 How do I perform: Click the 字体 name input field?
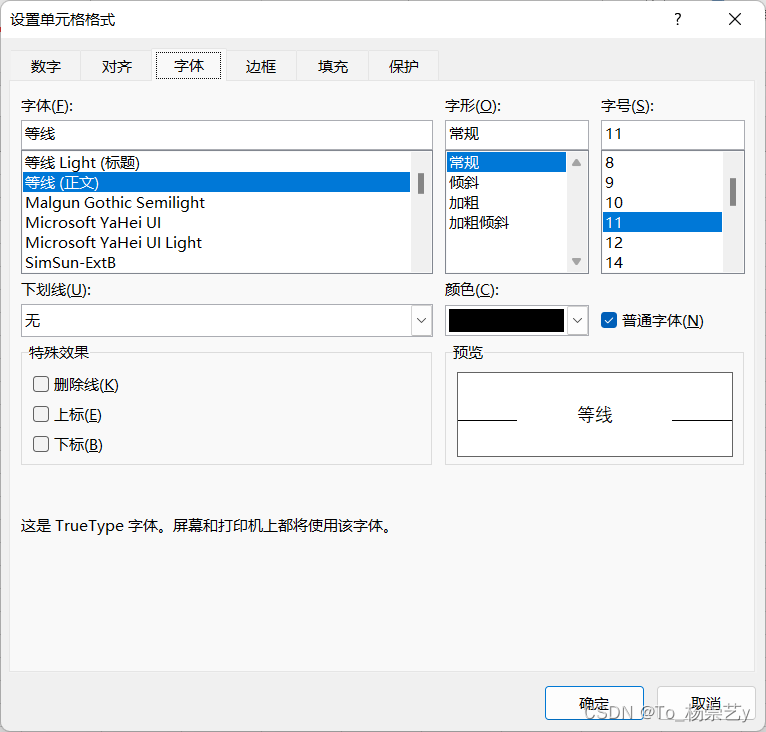tap(227, 134)
